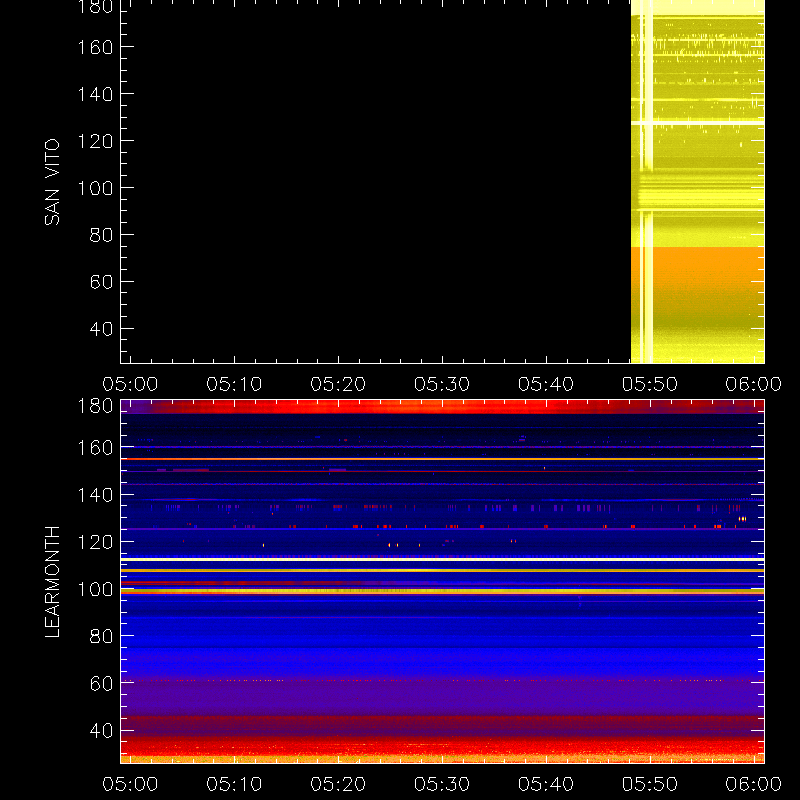This screenshot has width=800, height=800.
Task: Click 05:50 time label below SAN VITO plot
Action: tap(650, 384)
